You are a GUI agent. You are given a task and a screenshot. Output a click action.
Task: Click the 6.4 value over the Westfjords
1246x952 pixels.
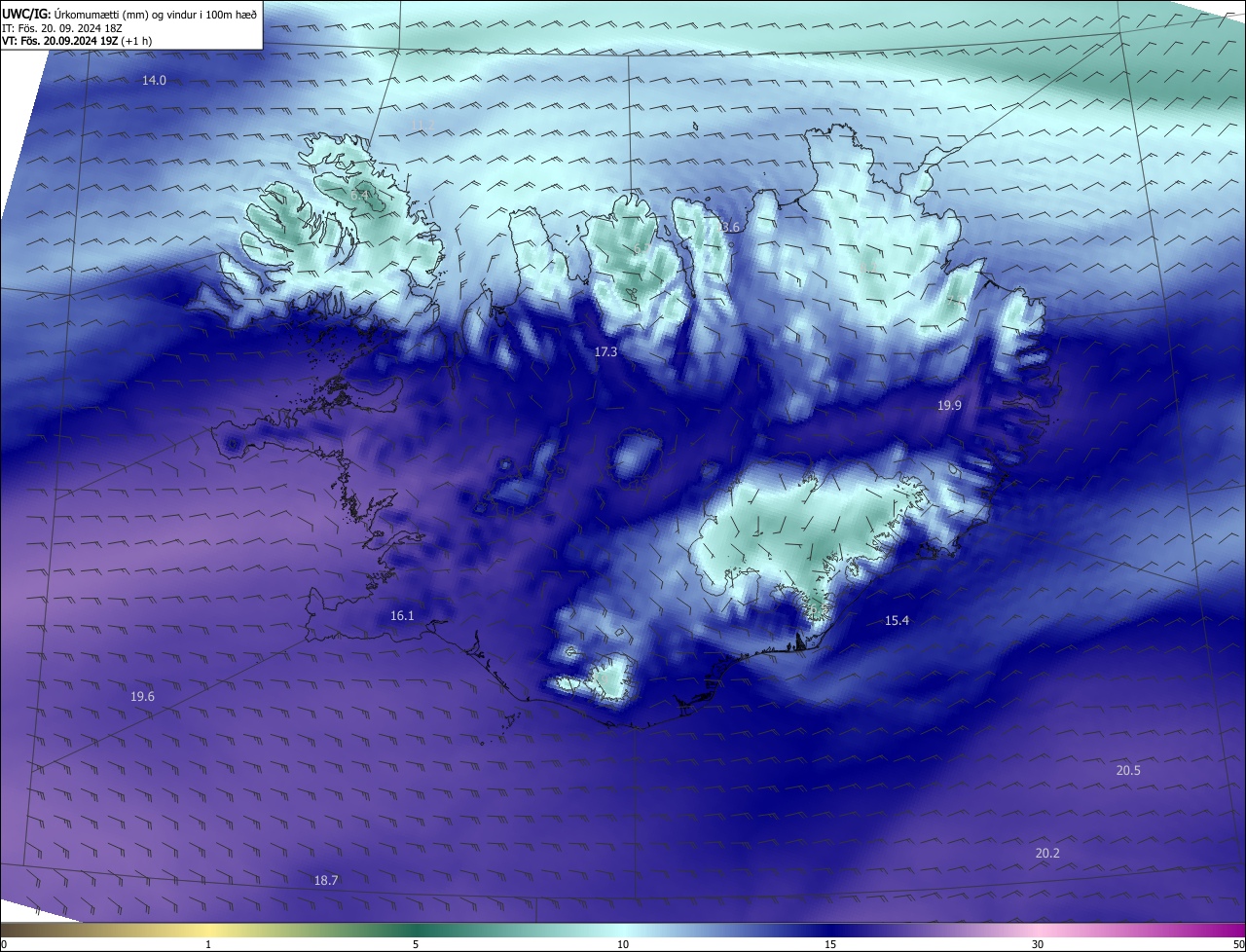[x=360, y=195]
